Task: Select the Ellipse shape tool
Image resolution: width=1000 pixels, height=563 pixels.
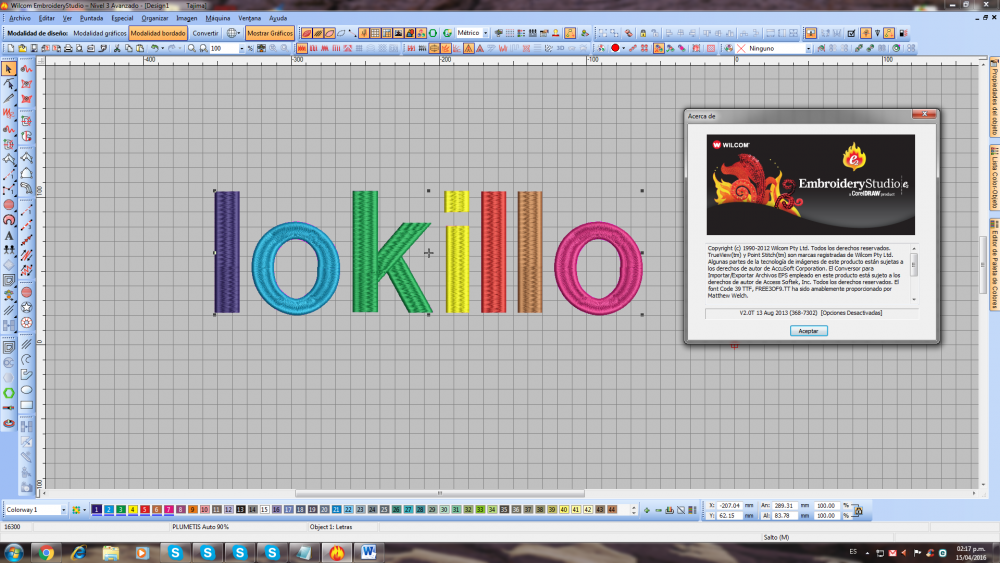Action: [26, 390]
